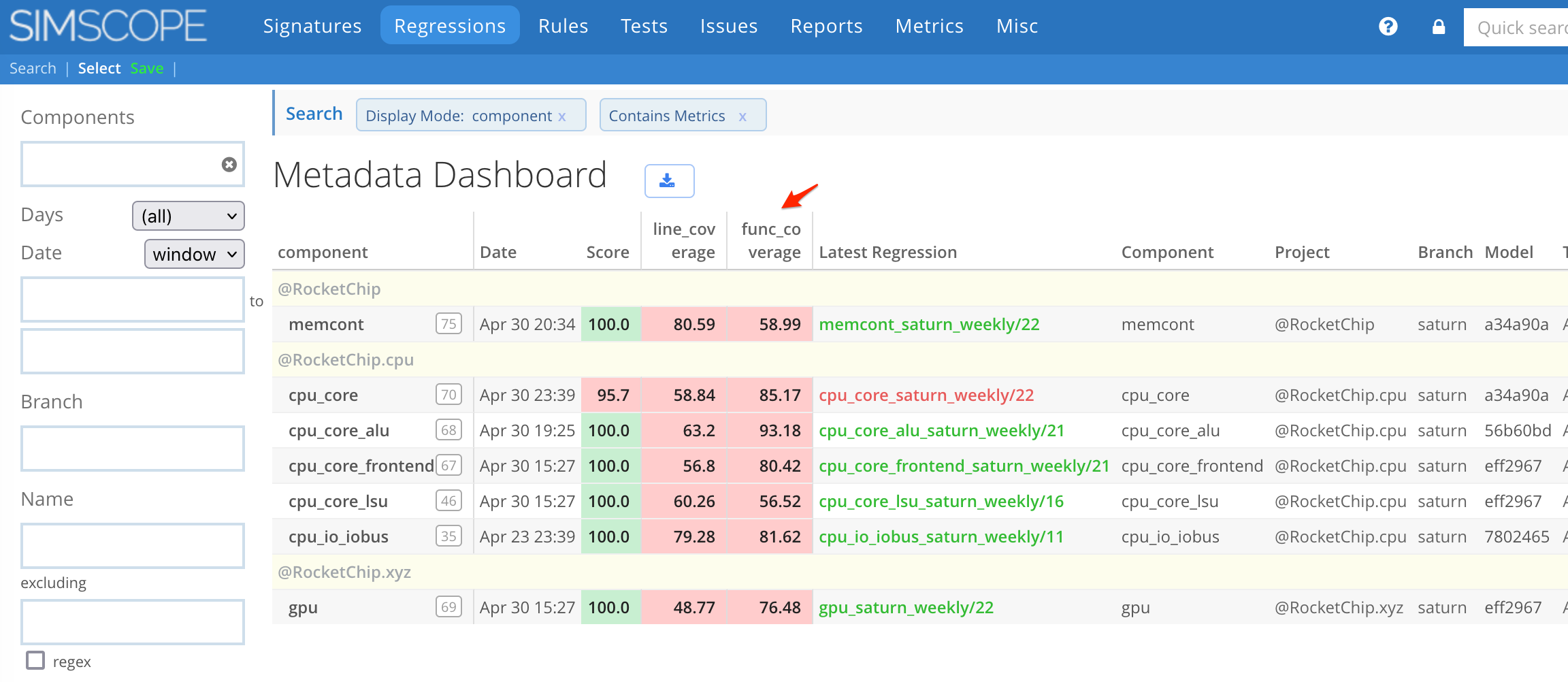This screenshot has height=682, width=1568.
Task: Open the Issues menu
Action: 729,26
